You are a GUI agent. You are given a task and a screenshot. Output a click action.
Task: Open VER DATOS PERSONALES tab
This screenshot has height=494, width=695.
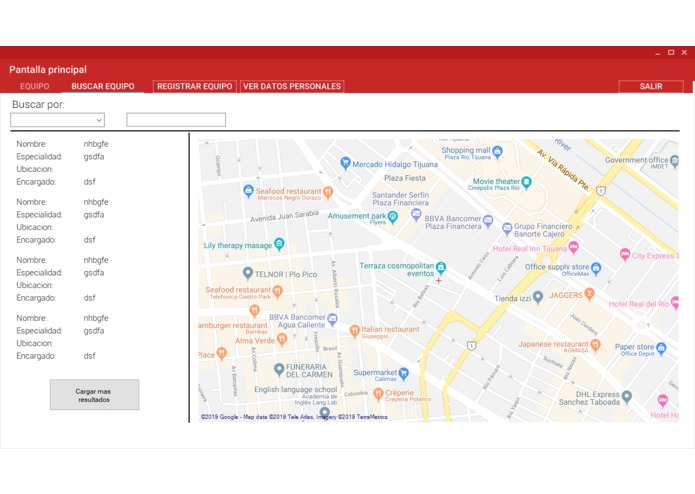[292, 86]
